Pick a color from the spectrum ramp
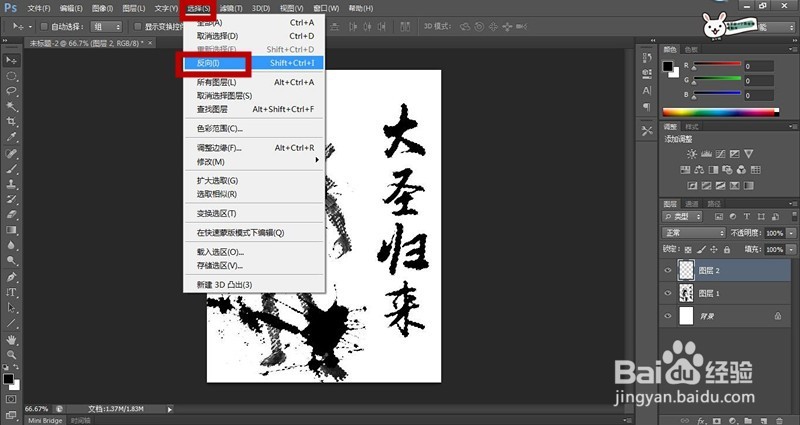Viewport: 800px width, 425px height. point(720,112)
